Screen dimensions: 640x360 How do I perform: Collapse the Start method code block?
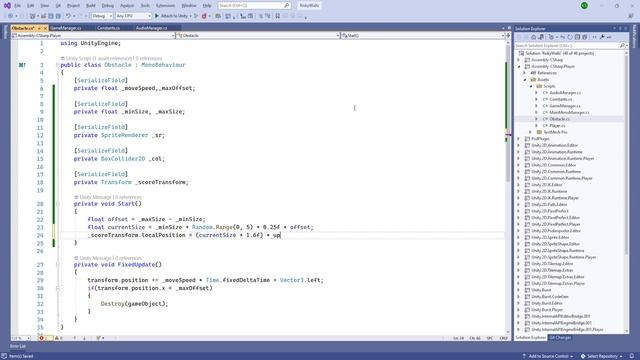click(x=58, y=204)
